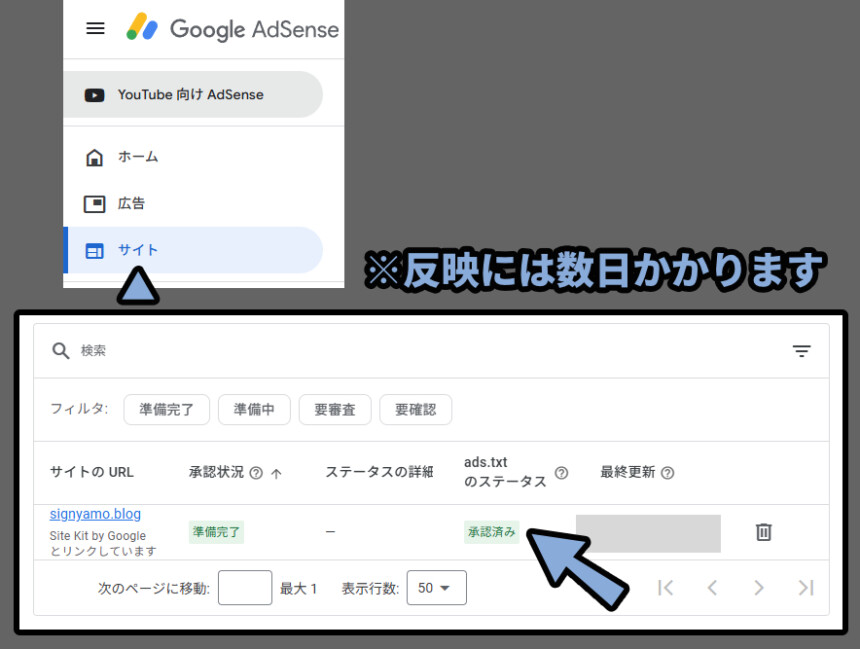Click the sort ascending arrow

(x=276, y=473)
